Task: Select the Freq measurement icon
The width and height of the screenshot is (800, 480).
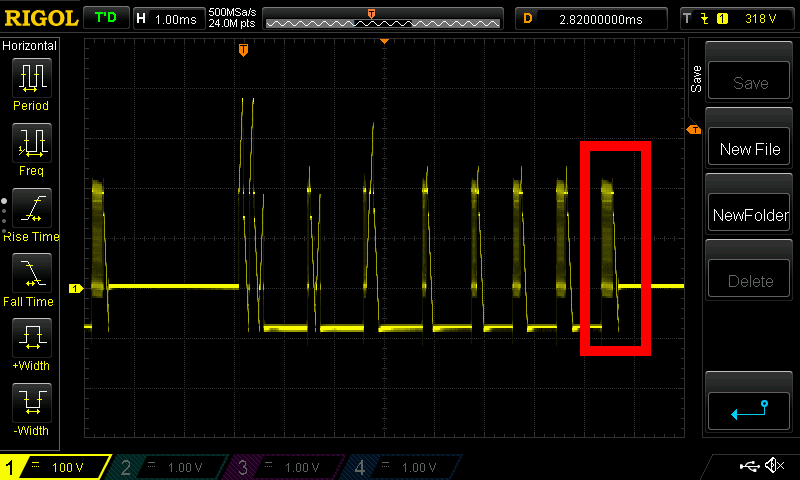Action: coord(32,143)
